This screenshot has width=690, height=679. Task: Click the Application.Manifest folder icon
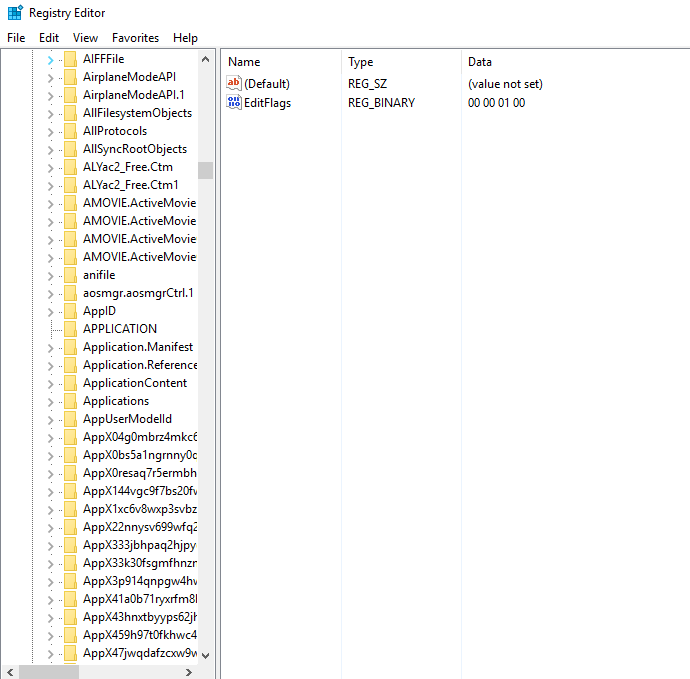[70, 347]
